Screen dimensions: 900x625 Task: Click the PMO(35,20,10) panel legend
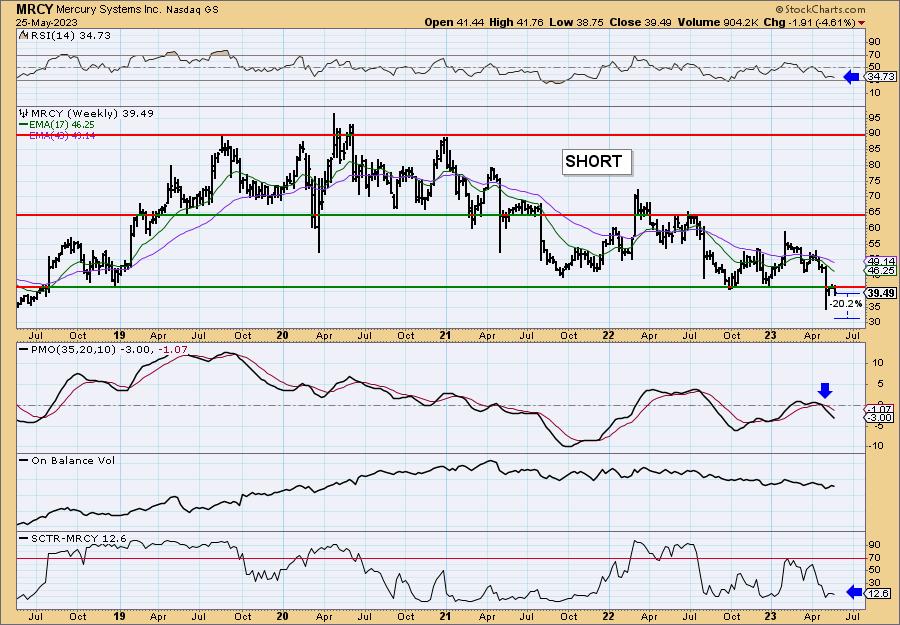[x=103, y=350]
